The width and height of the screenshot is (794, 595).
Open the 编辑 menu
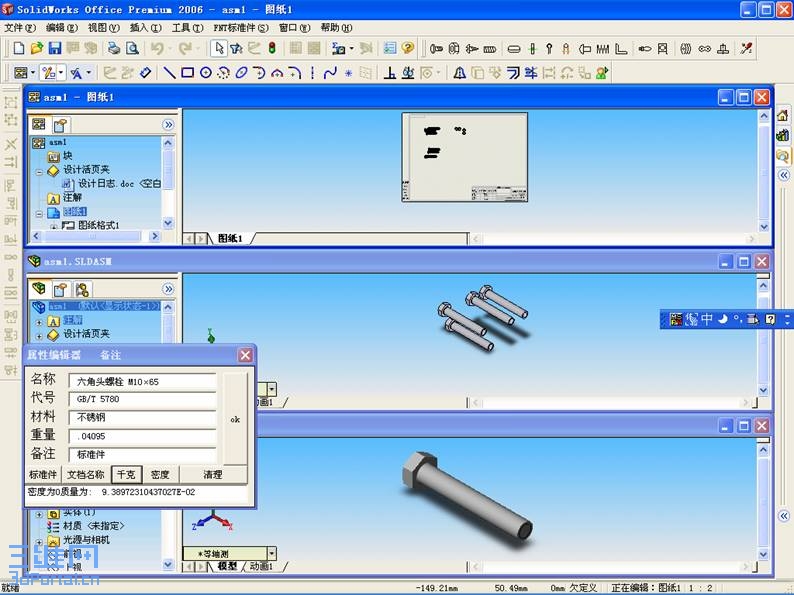62,27
